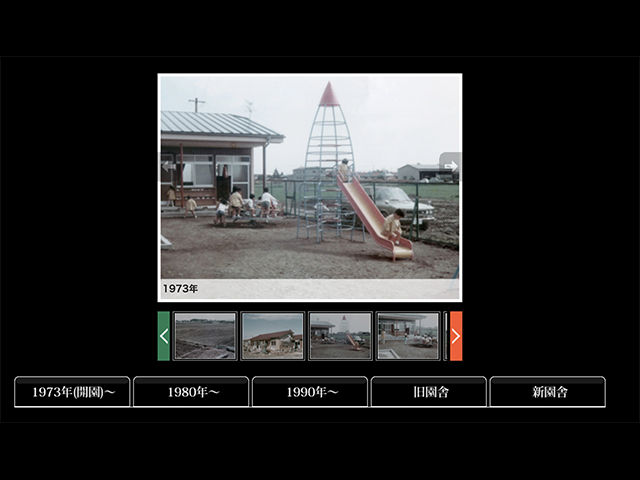Click the partially visible fifth thumbnail

pyautogui.click(x=445, y=336)
